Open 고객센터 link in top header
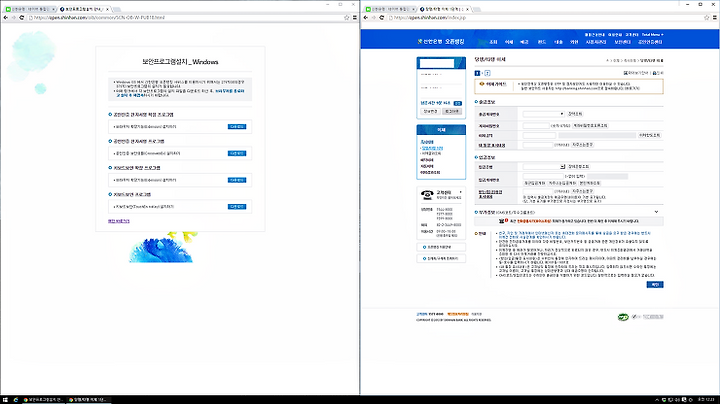 tap(632, 34)
